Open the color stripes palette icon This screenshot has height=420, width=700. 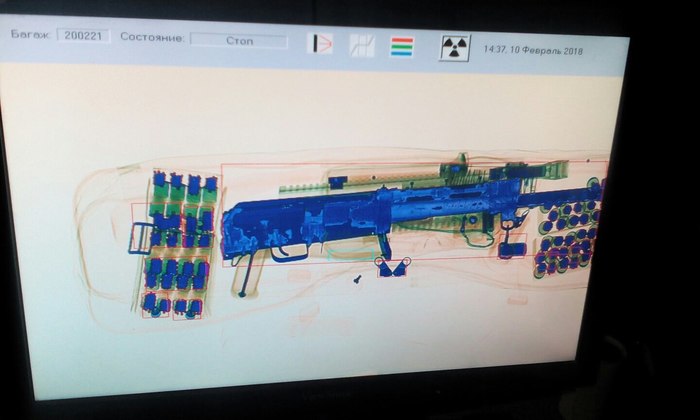402,45
